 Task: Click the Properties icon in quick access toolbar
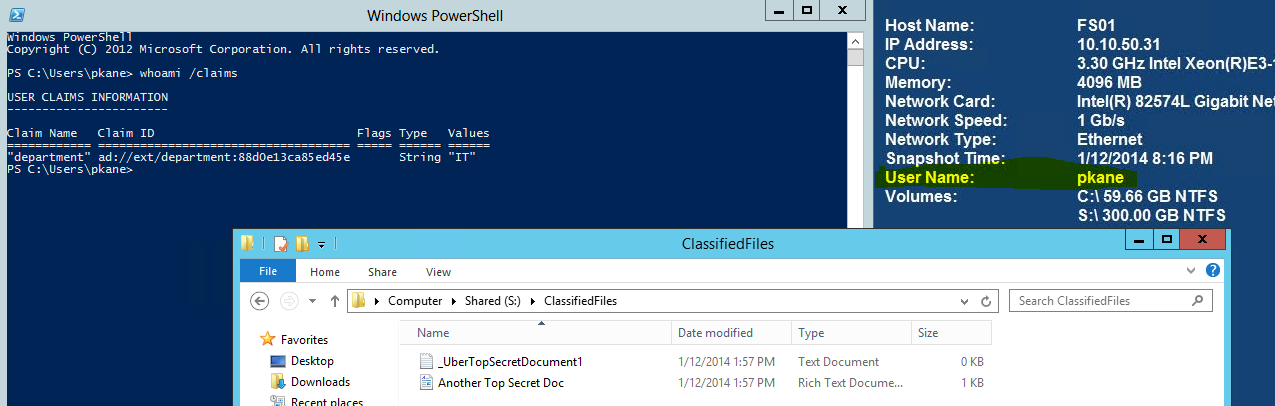click(x=282, y=244)
